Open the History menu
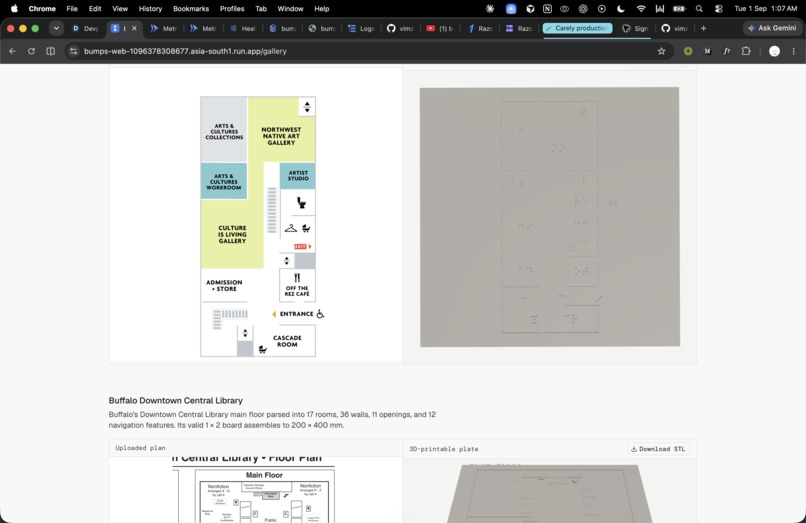806x523 pixels. (x=150, y=9)
